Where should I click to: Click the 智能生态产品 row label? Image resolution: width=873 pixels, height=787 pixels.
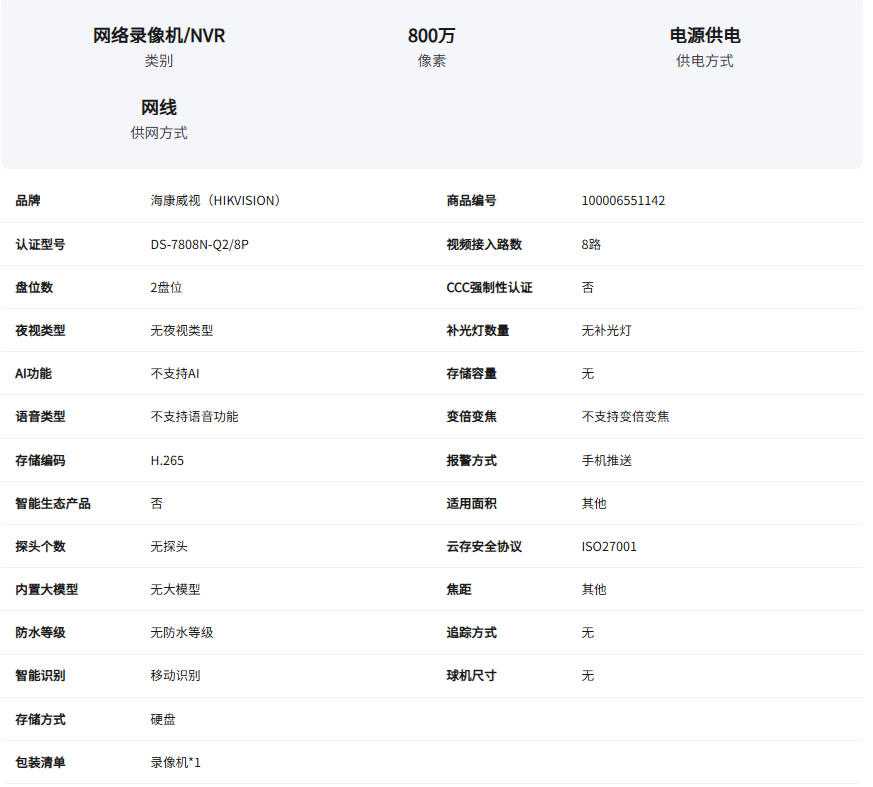(53, 503)
